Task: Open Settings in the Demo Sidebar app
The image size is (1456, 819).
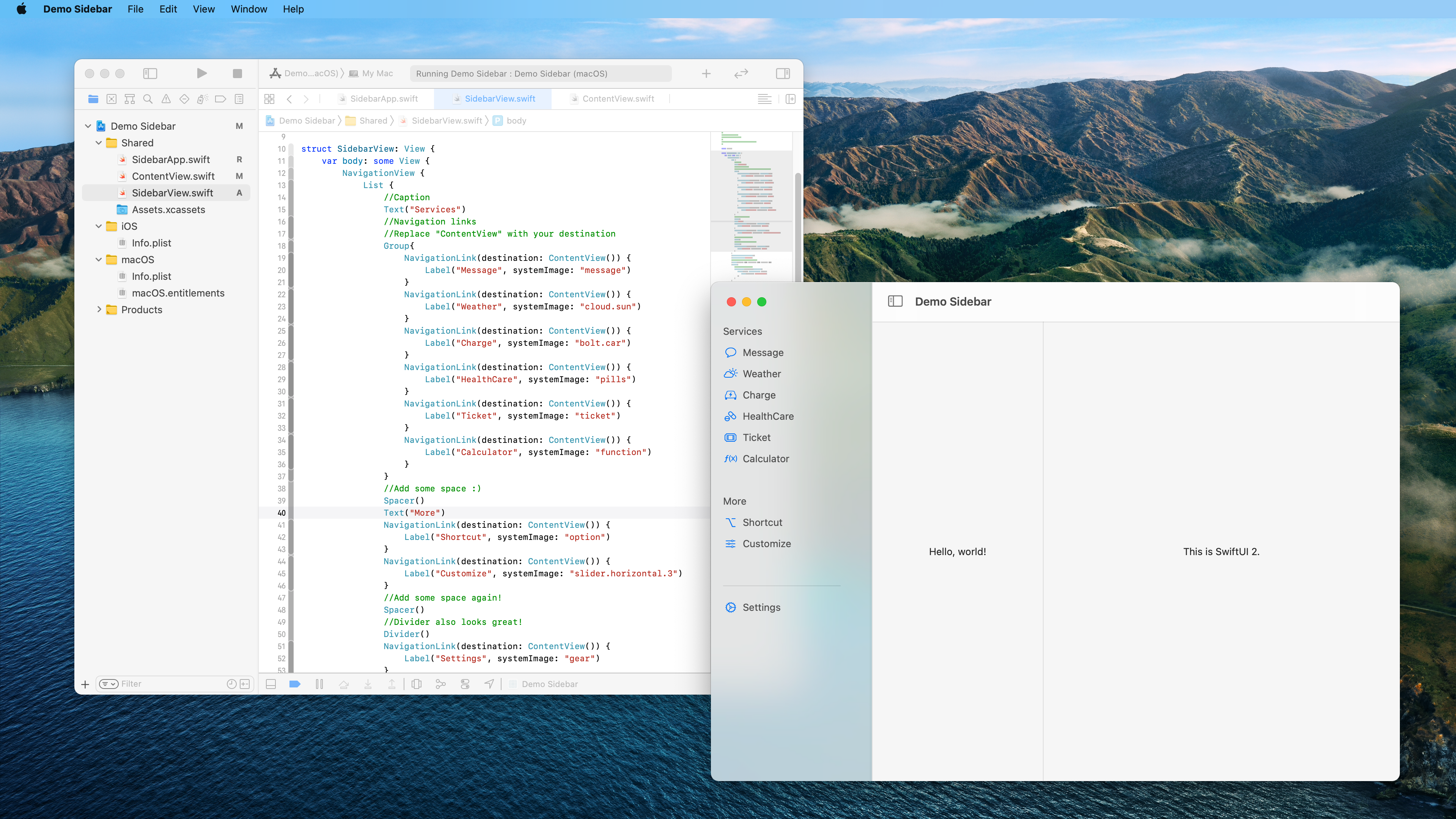Action: (x=761, y=607)
